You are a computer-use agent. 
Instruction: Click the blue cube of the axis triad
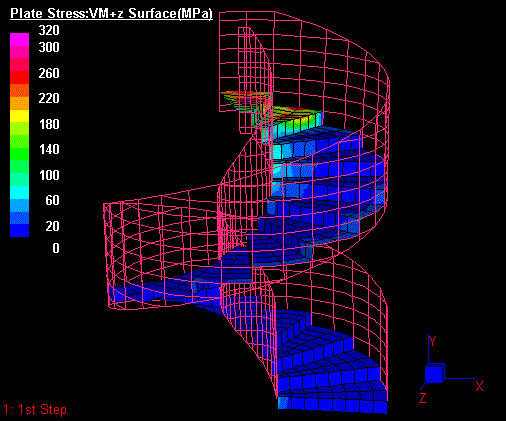(435, 373)
